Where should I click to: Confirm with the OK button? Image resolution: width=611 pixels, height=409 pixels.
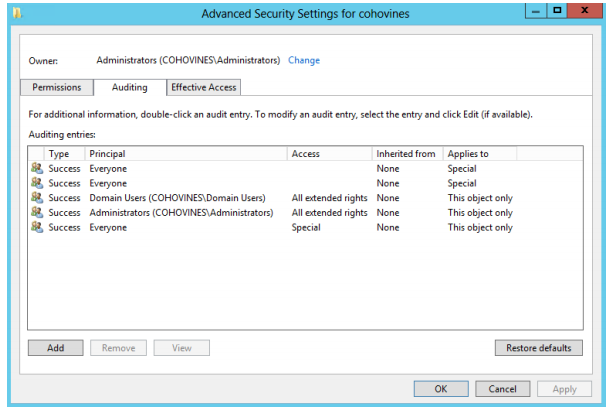pos(441,389)
